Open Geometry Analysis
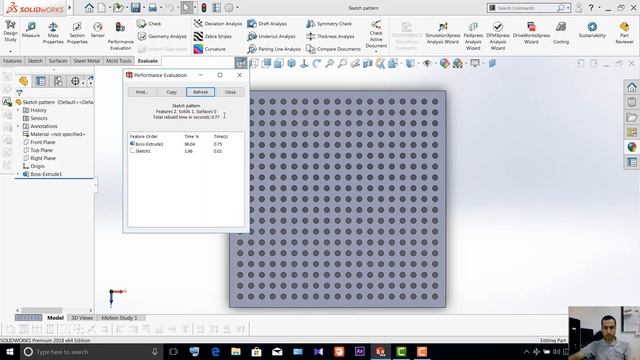 click(162, 36)
